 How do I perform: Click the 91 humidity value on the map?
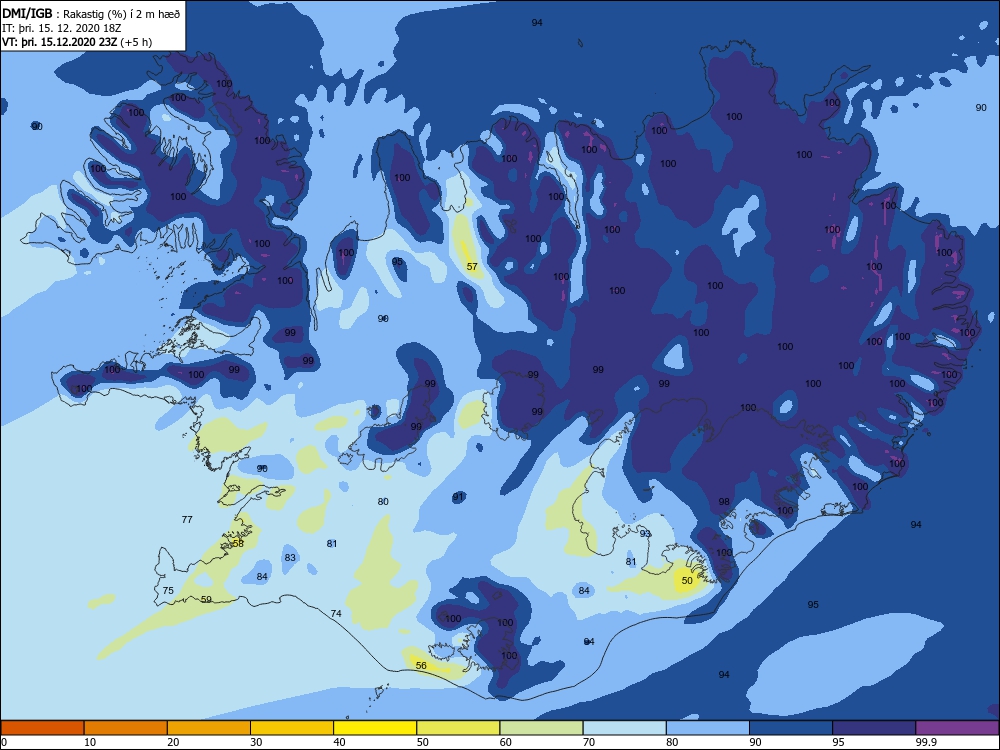point(459,497)
